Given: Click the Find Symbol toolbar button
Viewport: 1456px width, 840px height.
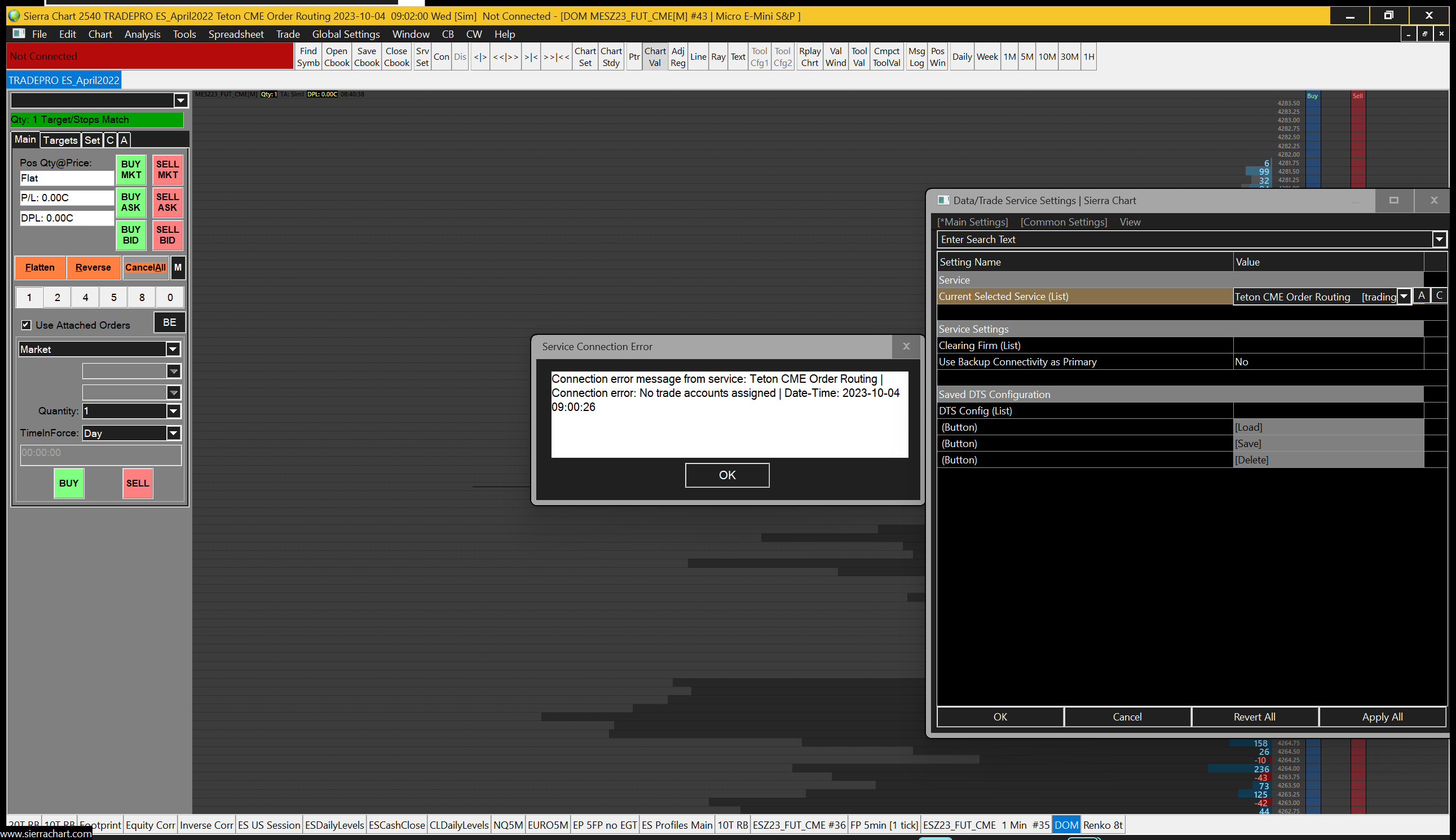Looking at the screenshot, I should click(308, 56).
